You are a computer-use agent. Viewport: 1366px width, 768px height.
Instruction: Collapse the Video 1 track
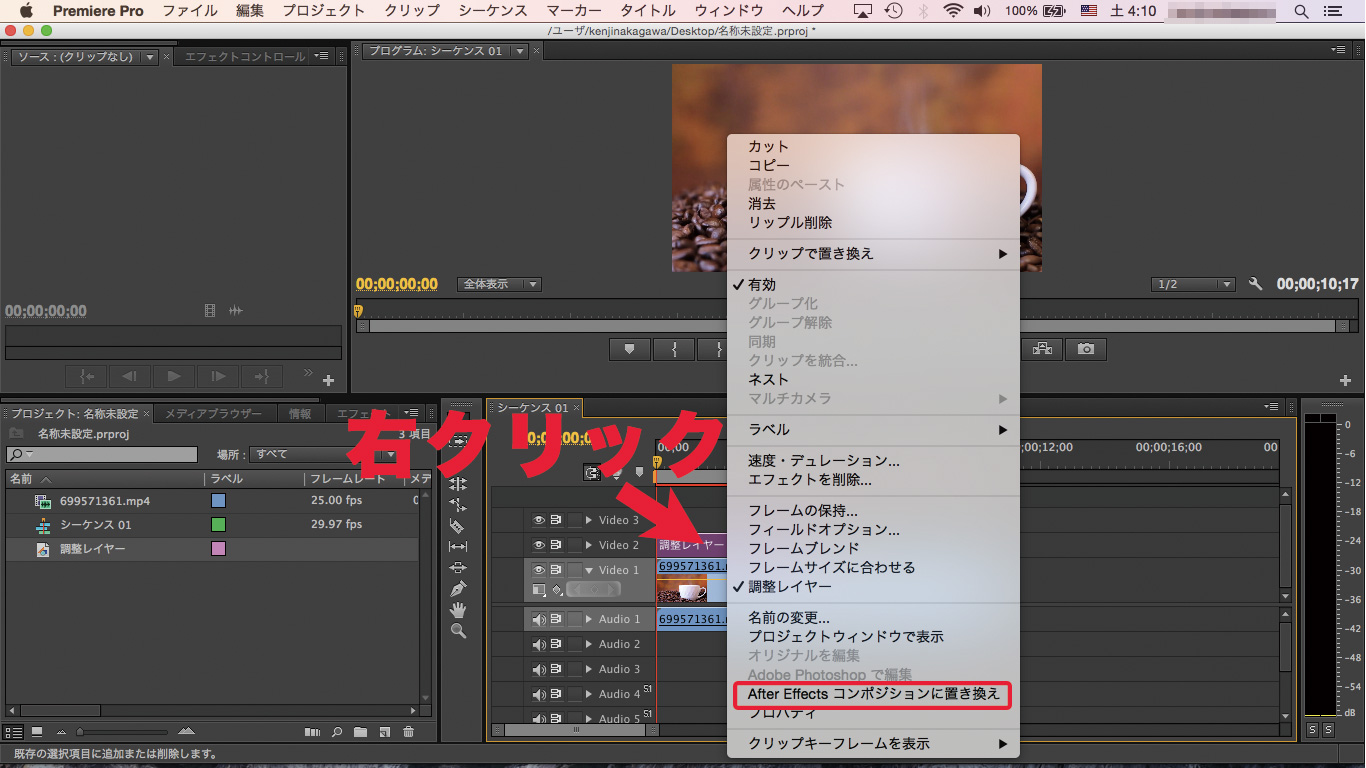point(589,570)
